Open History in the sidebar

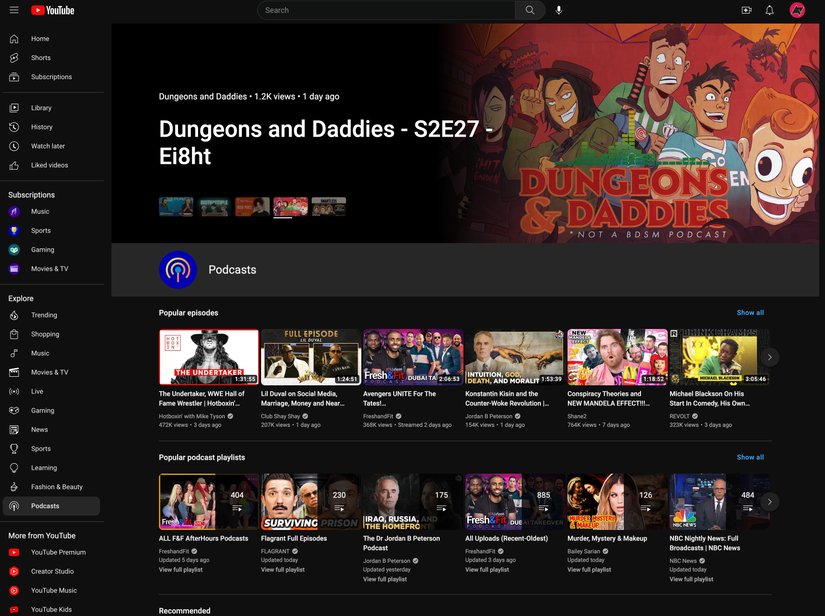[x=51, y=127]
